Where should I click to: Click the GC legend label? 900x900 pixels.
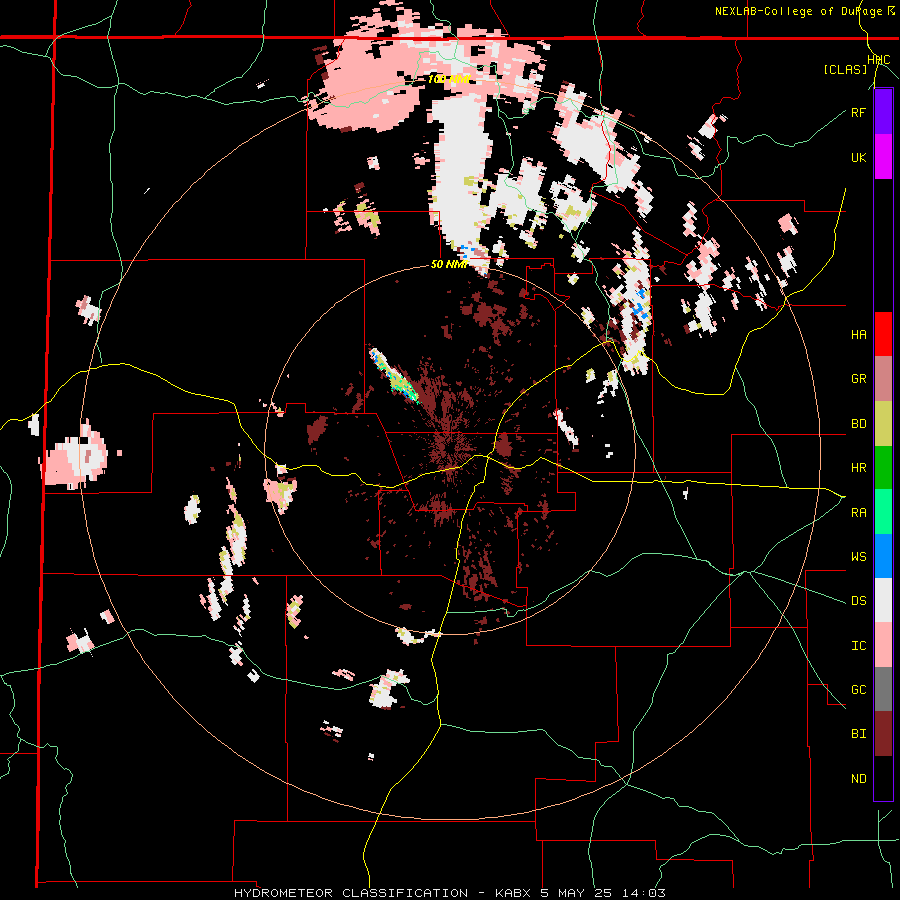tap(858, 690)
